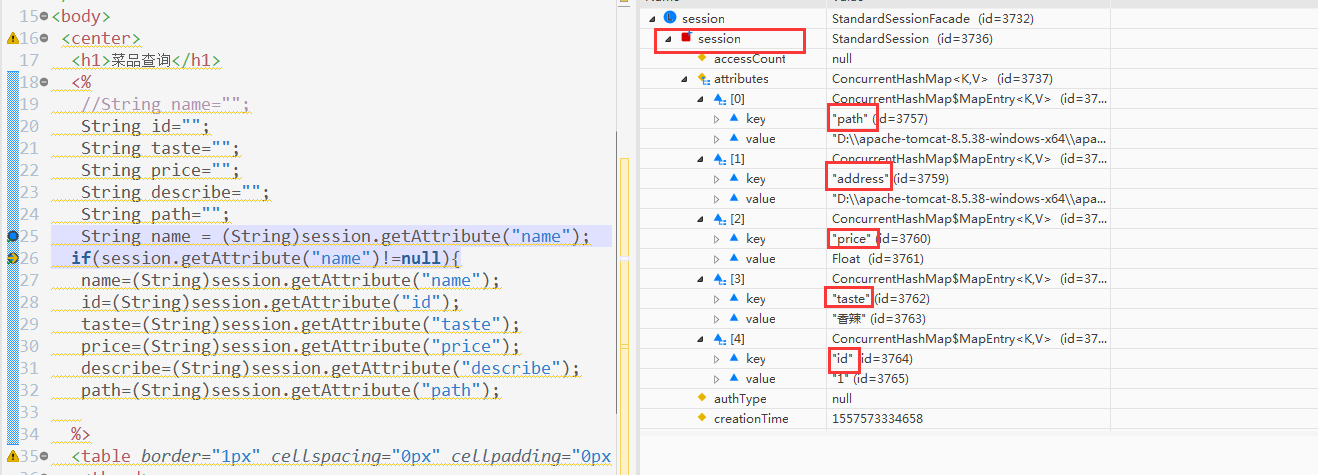Click the value 1557573334658
Viewport: 1318px width, 475px height.
tap(878, 418)
